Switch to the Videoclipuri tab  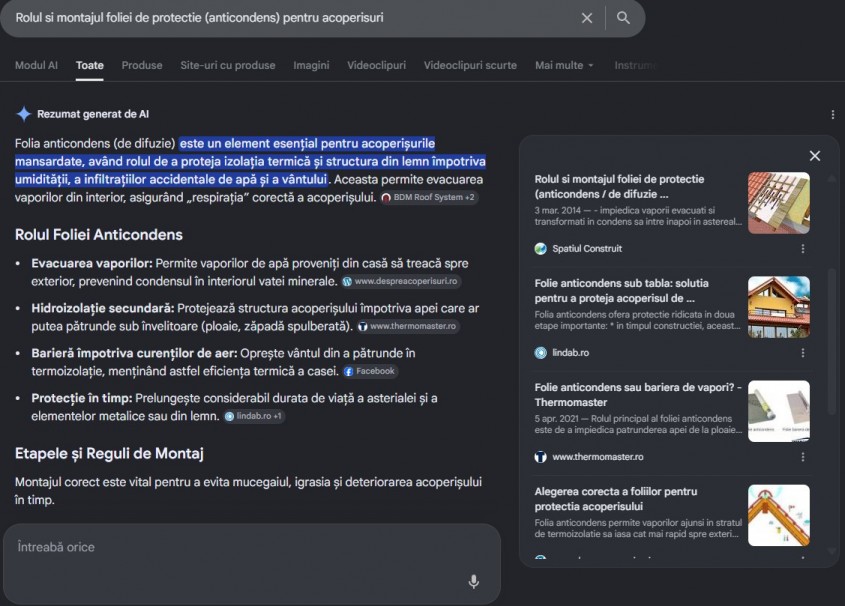(x=376, y=65)
